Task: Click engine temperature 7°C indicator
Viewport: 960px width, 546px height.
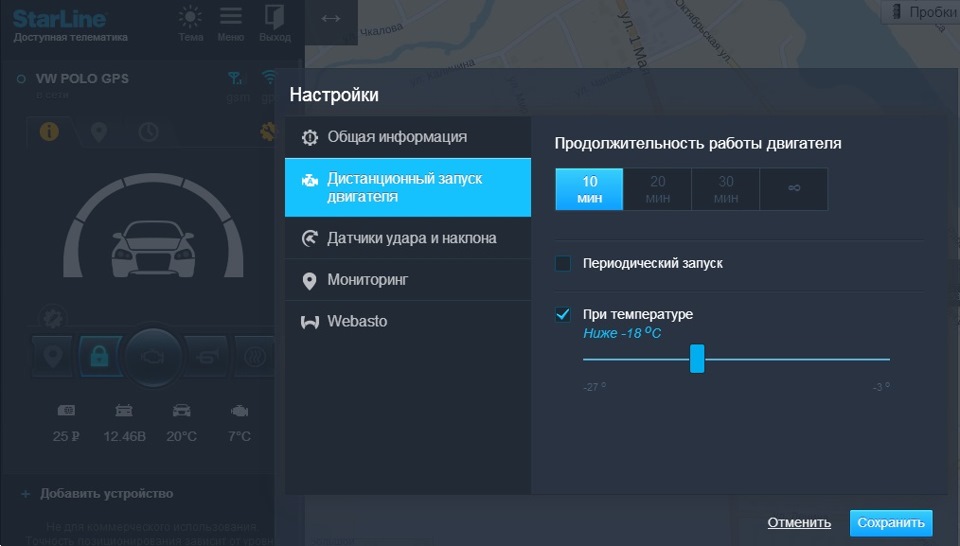Action: click(x=239, y=424)
